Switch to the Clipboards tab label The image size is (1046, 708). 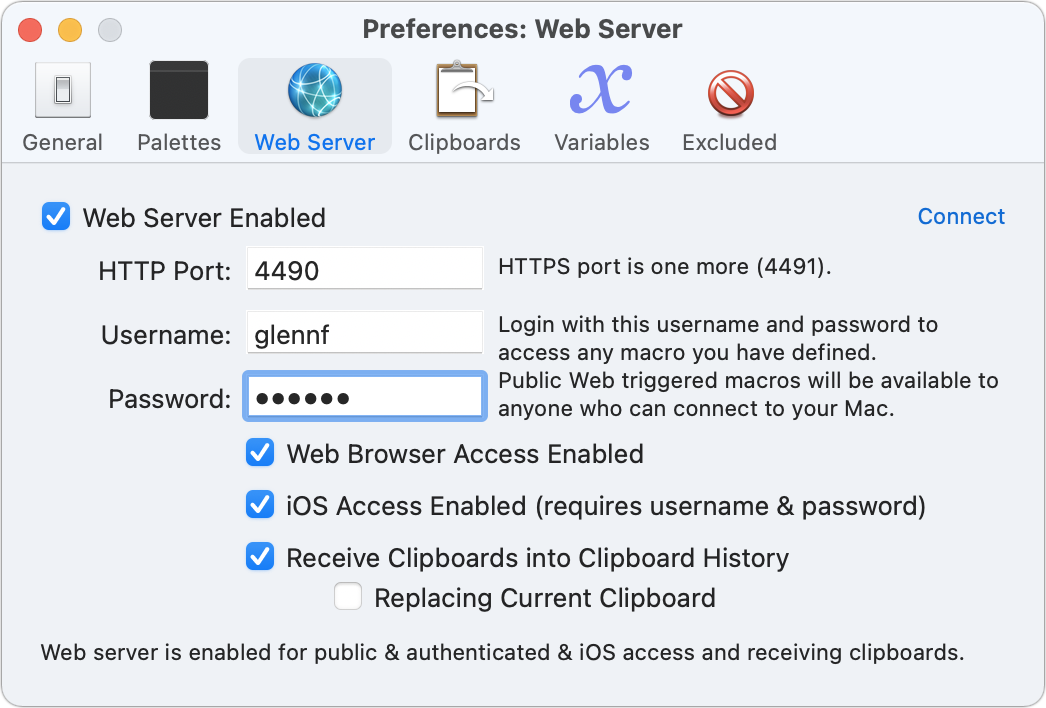pos(464,142)
